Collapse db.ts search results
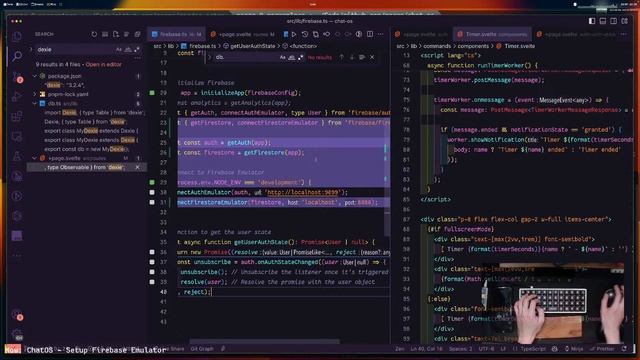Screen dimensions: 640x360 point(35,104)
